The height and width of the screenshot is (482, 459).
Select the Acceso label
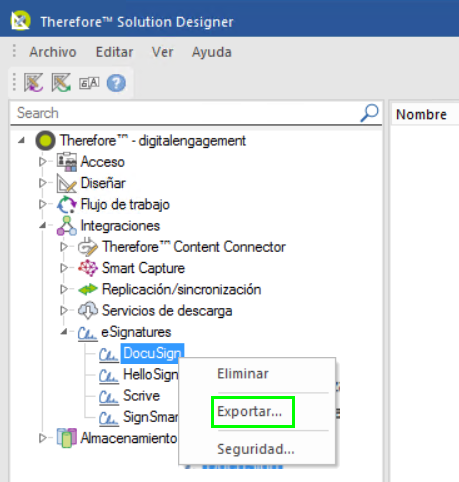click(x=103, y=162)
